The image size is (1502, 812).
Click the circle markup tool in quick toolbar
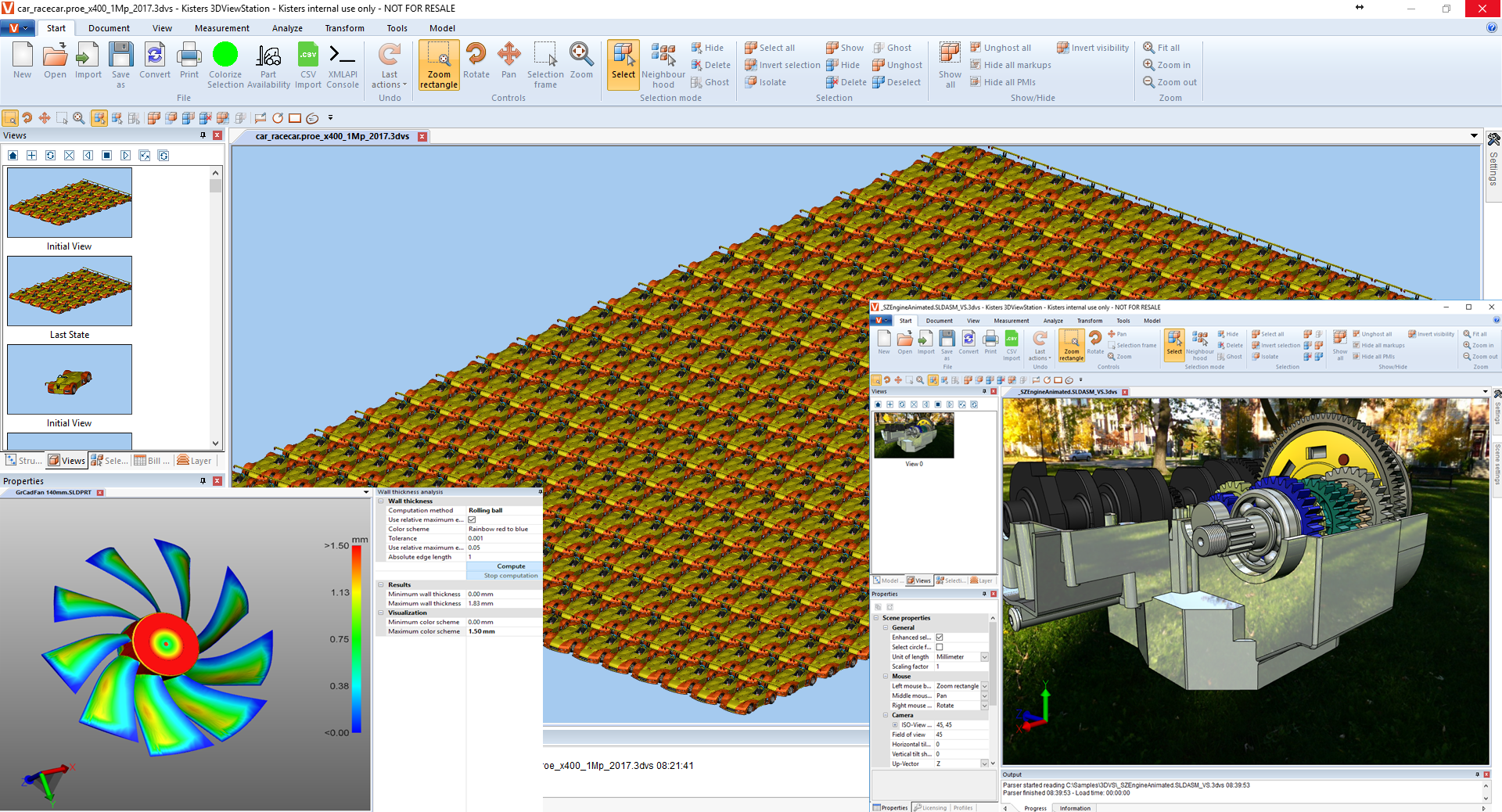278,118
